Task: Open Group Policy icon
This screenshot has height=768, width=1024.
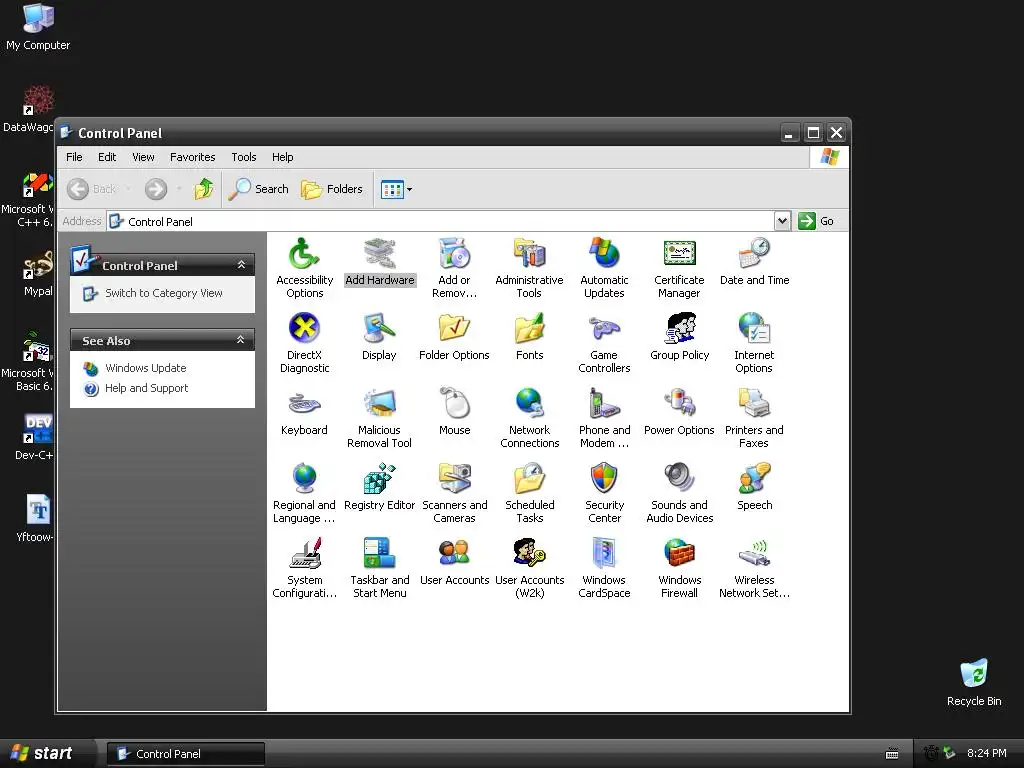Action: pyautogui.click(x=679, y=336)
